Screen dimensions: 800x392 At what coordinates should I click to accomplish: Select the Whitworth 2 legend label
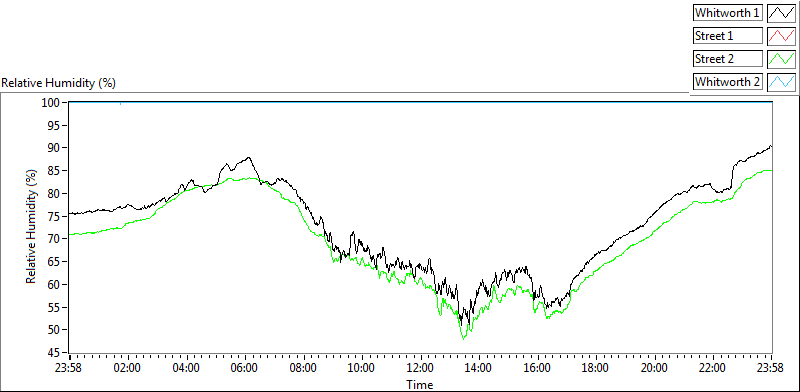pyautogui.click(x=728, y=82)
